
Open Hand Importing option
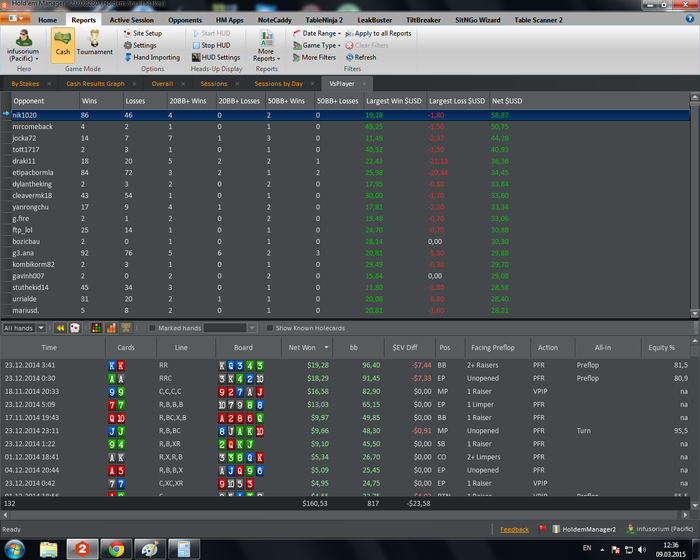pyautogui.click(x=152, y=57)
